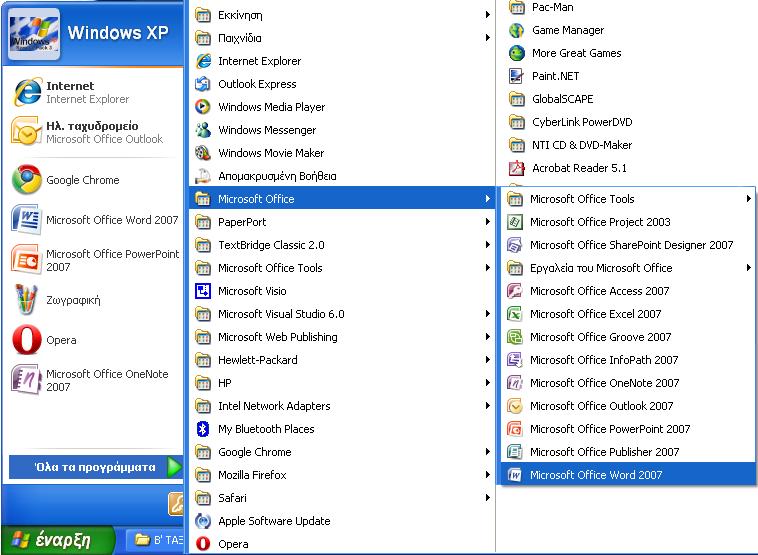Launch Microsoft Office Groove 2007
758x555 pixels.
click(628, 337)
